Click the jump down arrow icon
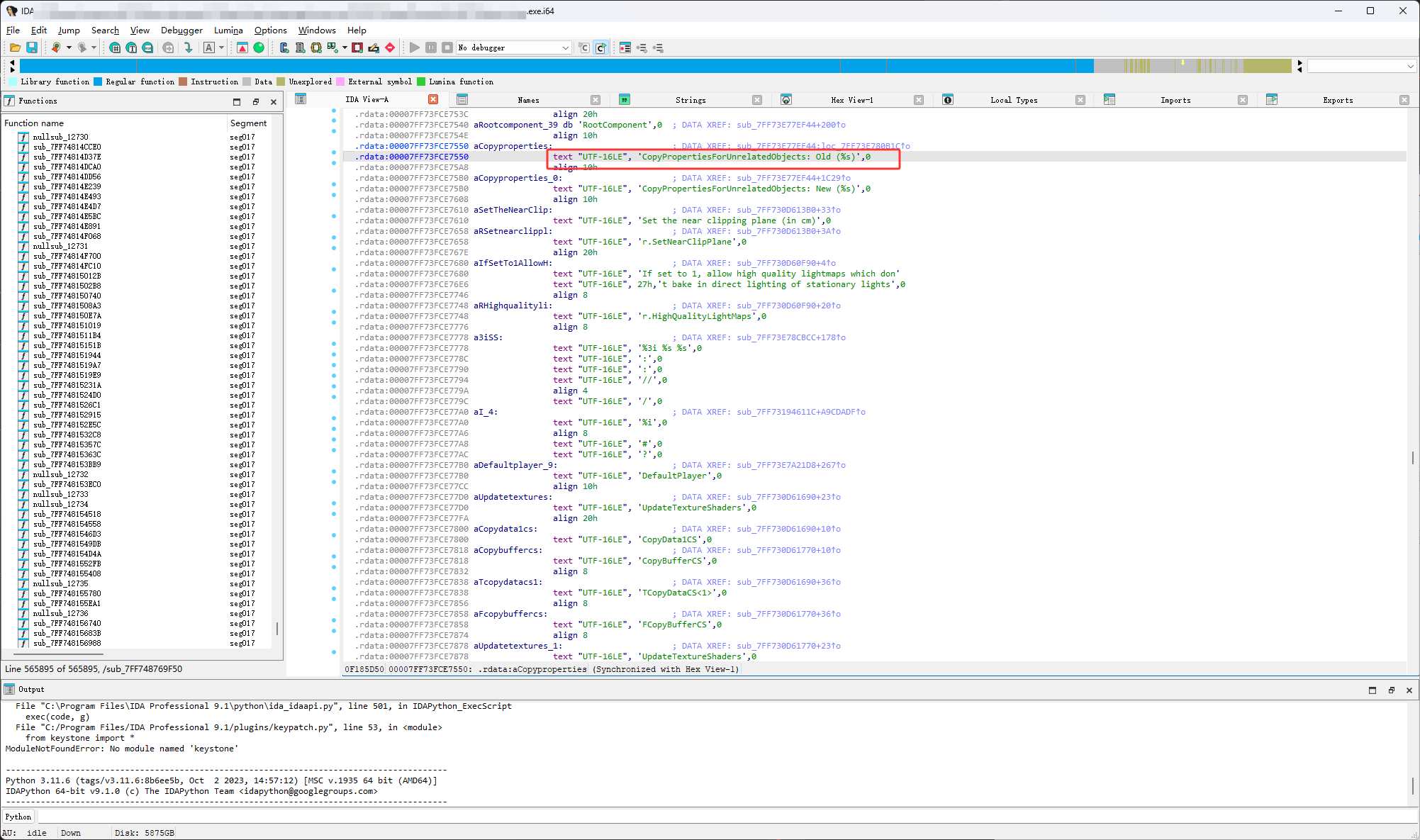This screenshot has height=840, width=1420. [x=188, y=47]
